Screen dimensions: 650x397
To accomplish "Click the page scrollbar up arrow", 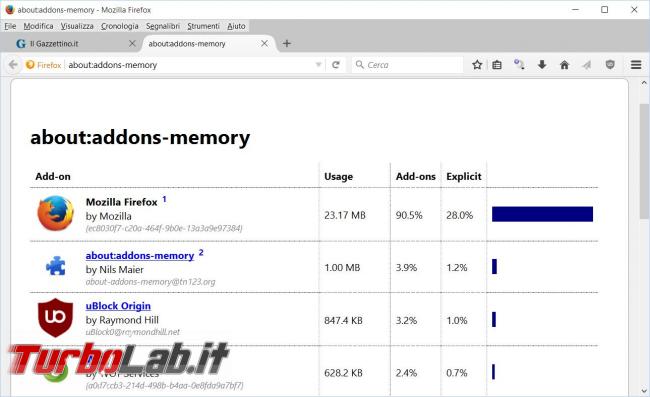I will [x=644, y=83].
